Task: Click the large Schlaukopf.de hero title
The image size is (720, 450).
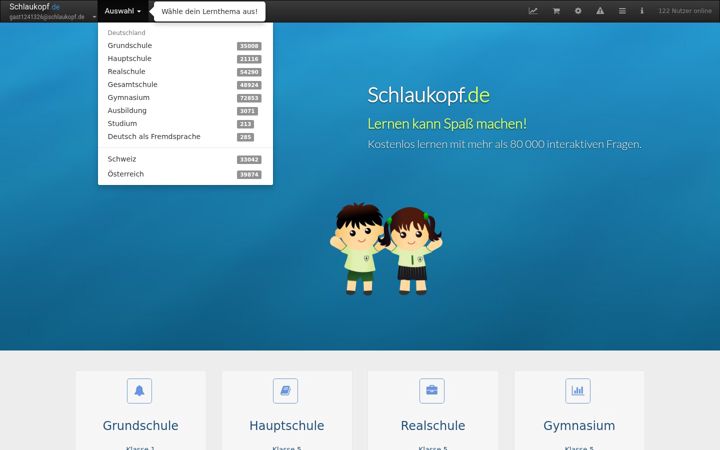Action: [428, 95]
